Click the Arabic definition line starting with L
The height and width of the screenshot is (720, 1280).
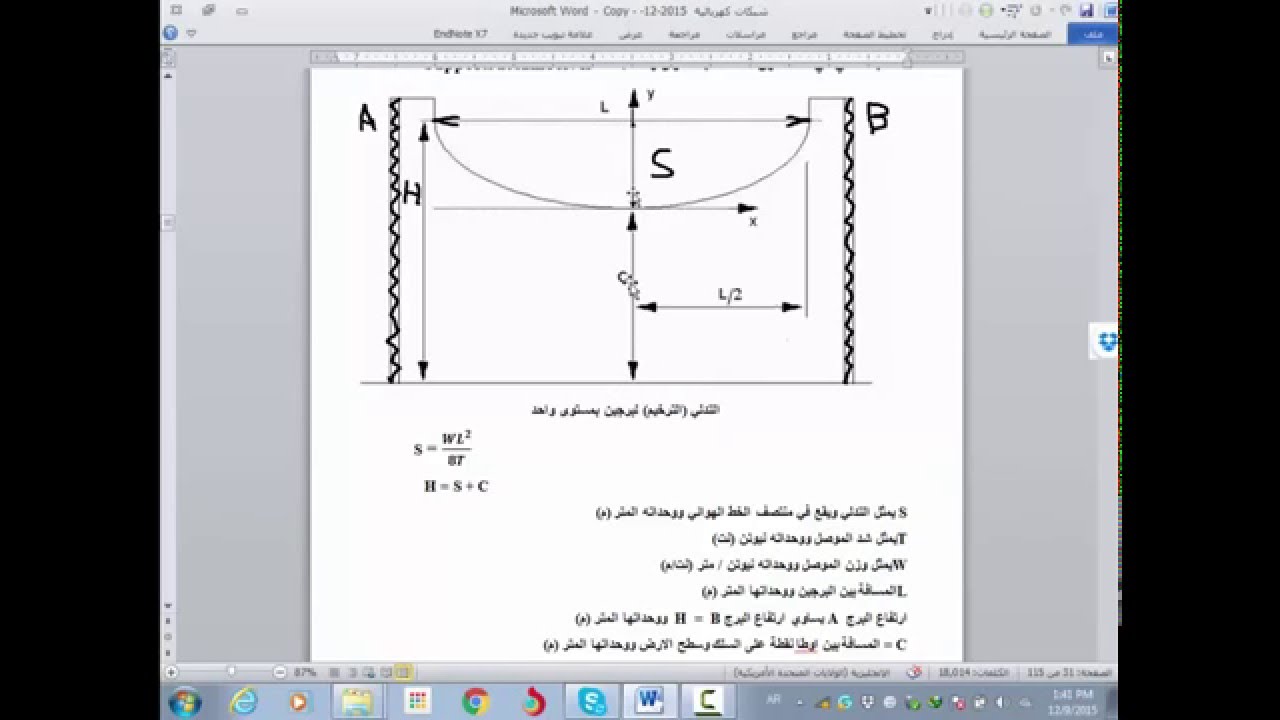coord(805,591)
